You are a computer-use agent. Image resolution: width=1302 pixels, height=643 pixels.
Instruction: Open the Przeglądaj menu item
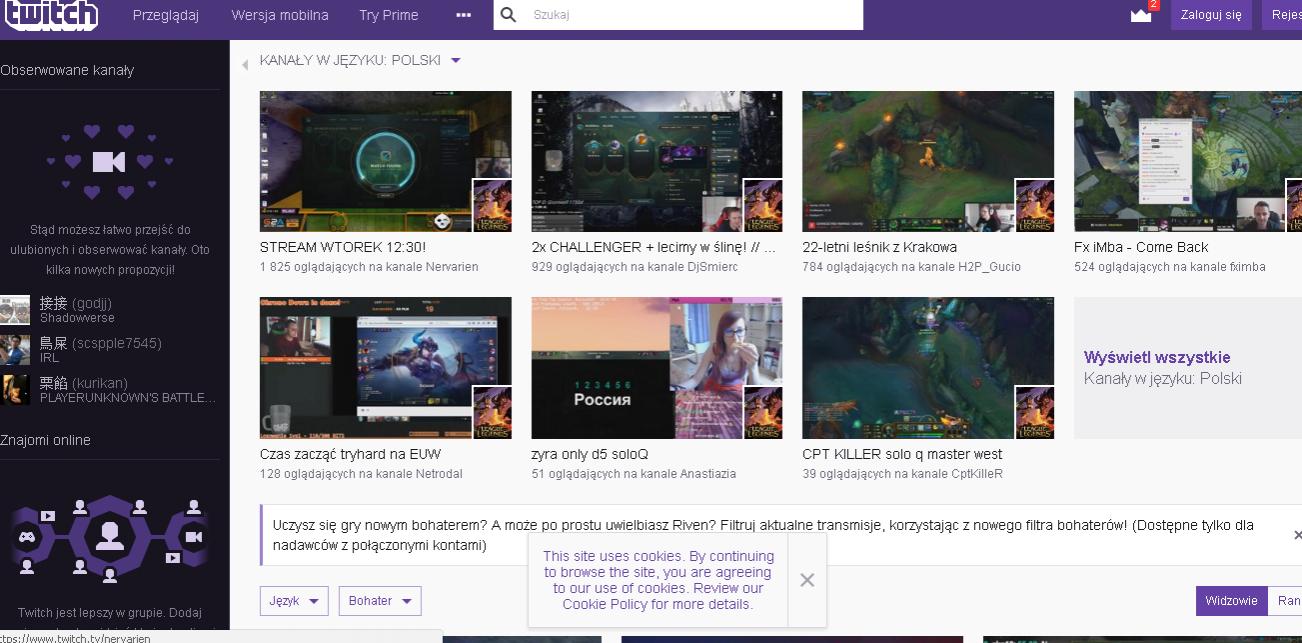[x=166, y=15]
